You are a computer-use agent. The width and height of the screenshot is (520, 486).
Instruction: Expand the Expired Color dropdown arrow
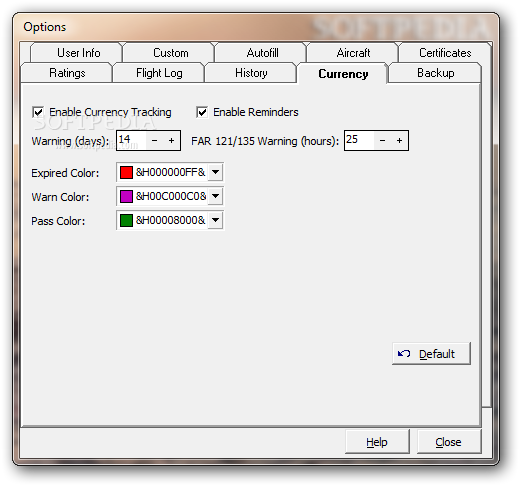pos(215,172)
